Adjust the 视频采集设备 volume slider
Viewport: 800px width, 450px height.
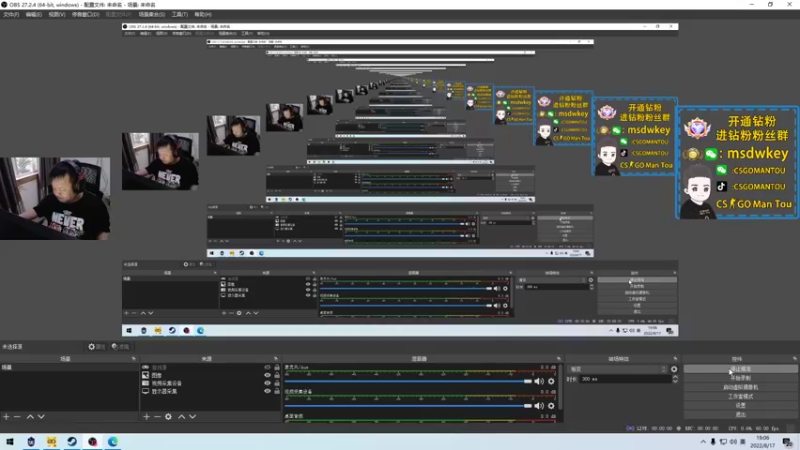point(408,406)
